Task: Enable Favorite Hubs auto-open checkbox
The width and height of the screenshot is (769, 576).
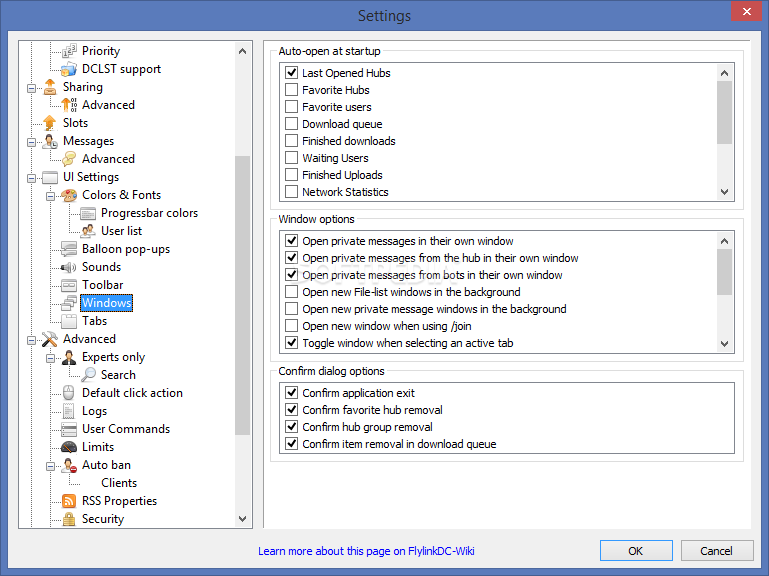Action: tap(291, 90)
